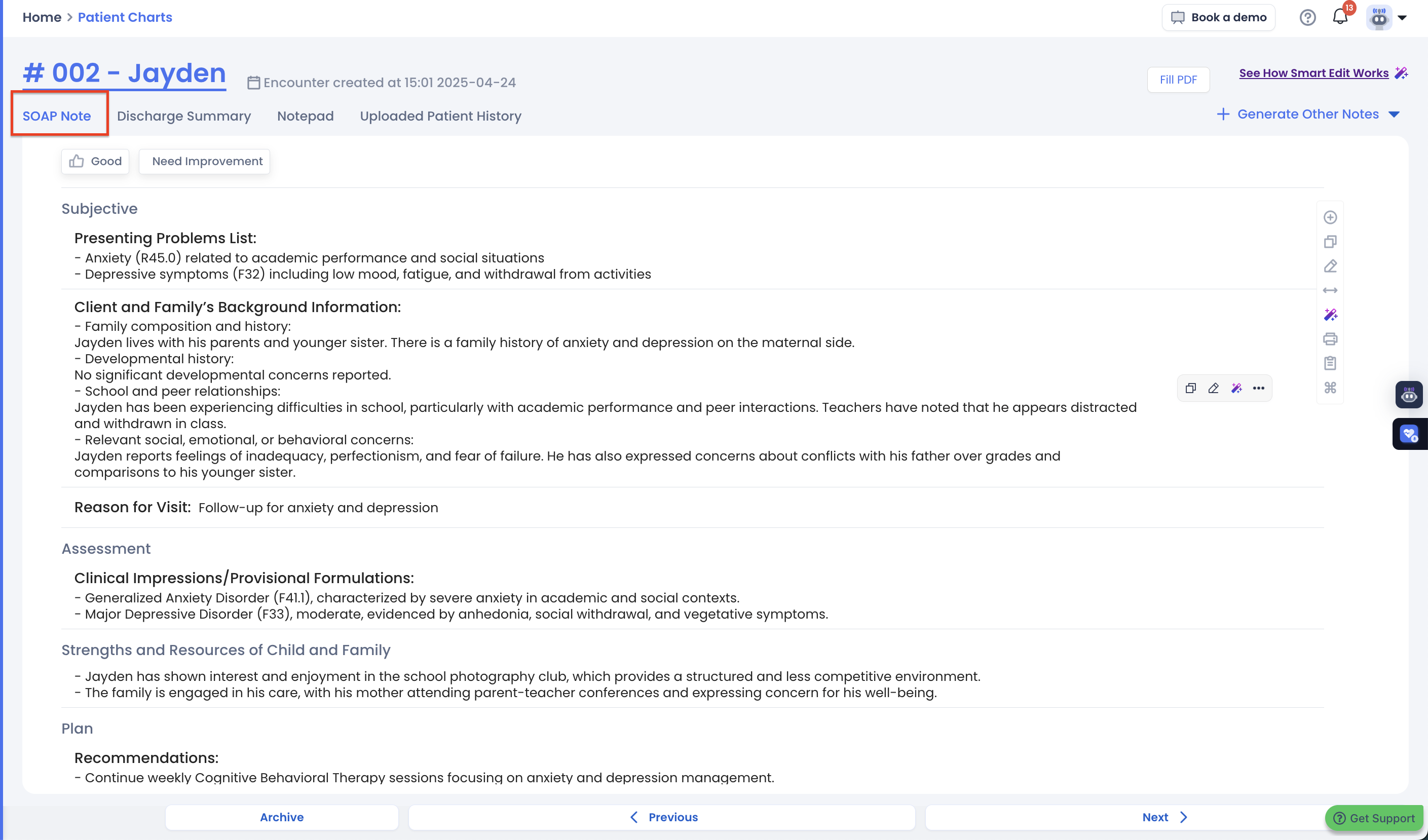Open See How Smart Edit Works link
This screenshot has width=1428, height=840.
tap(1313, 73)
